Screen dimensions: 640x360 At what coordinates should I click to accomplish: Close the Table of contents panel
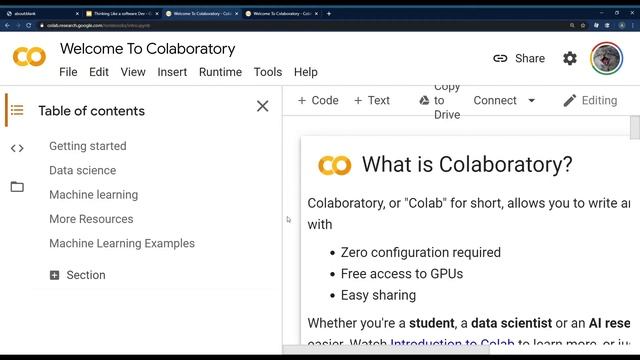coord(262,106)
